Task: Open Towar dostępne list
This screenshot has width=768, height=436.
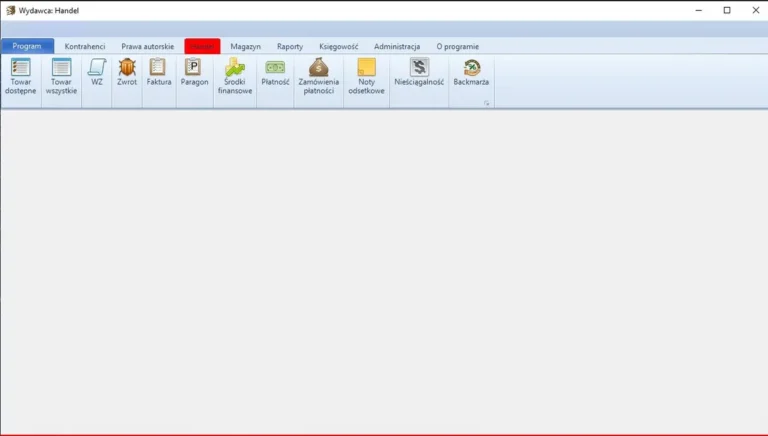Action: [x=21, y=76]
